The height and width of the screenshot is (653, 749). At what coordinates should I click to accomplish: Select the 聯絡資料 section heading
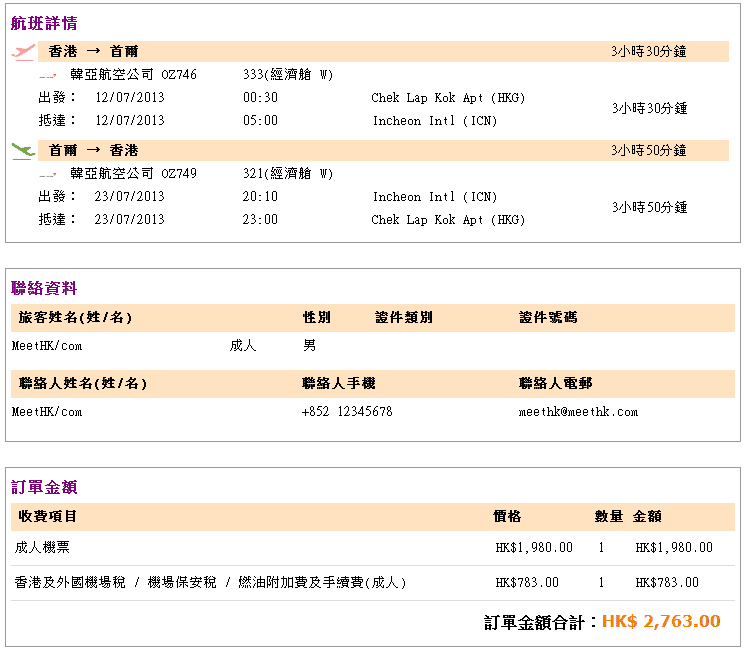[44, 289]
